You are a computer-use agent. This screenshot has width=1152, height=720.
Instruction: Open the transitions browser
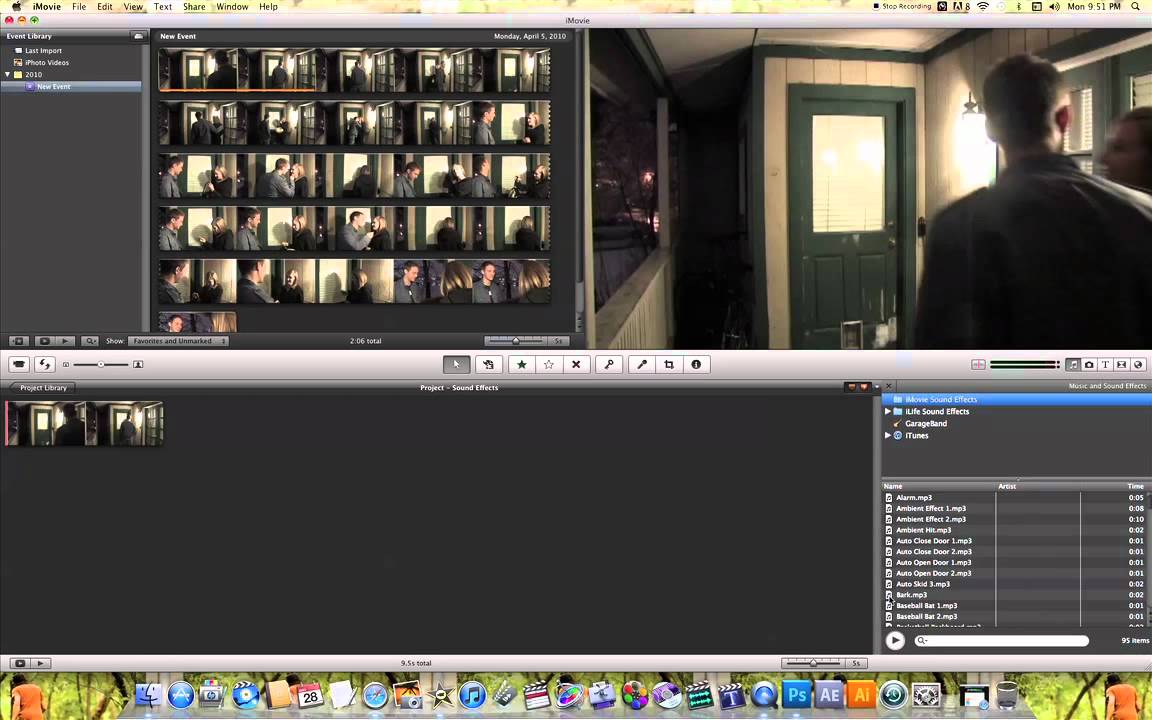[x=1121, y=364]
